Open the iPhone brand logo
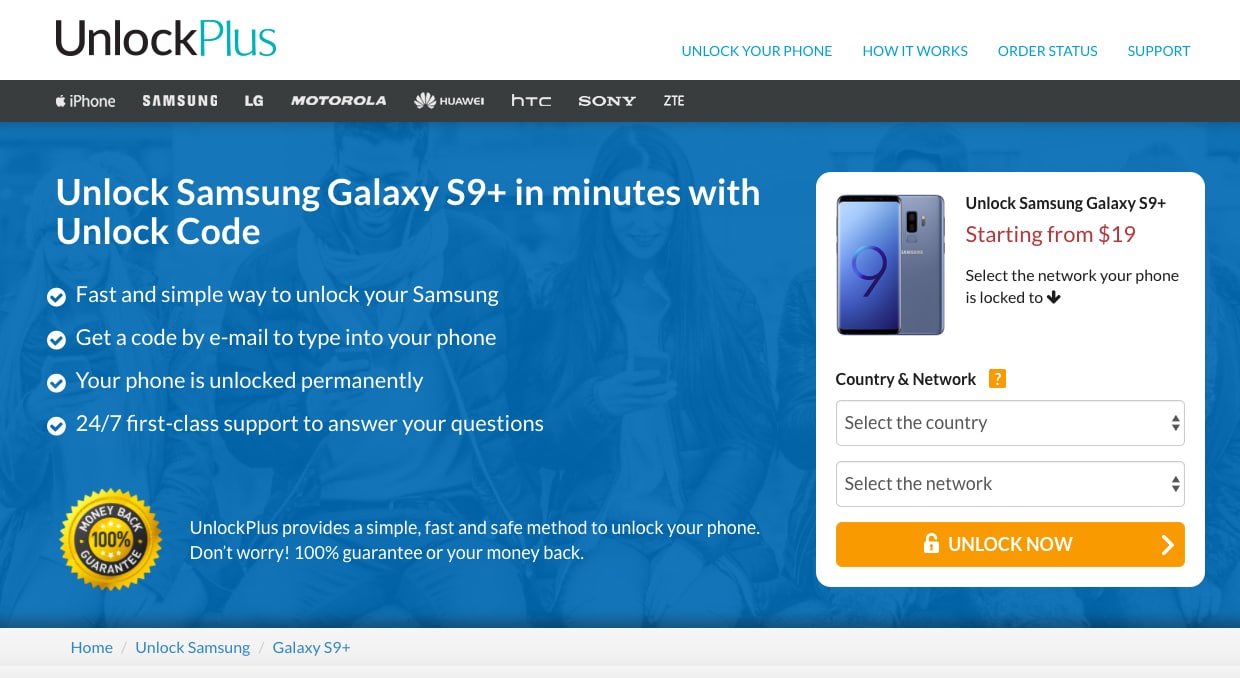This screenshot has width=1240, height=678. click(x=85, y=101)
